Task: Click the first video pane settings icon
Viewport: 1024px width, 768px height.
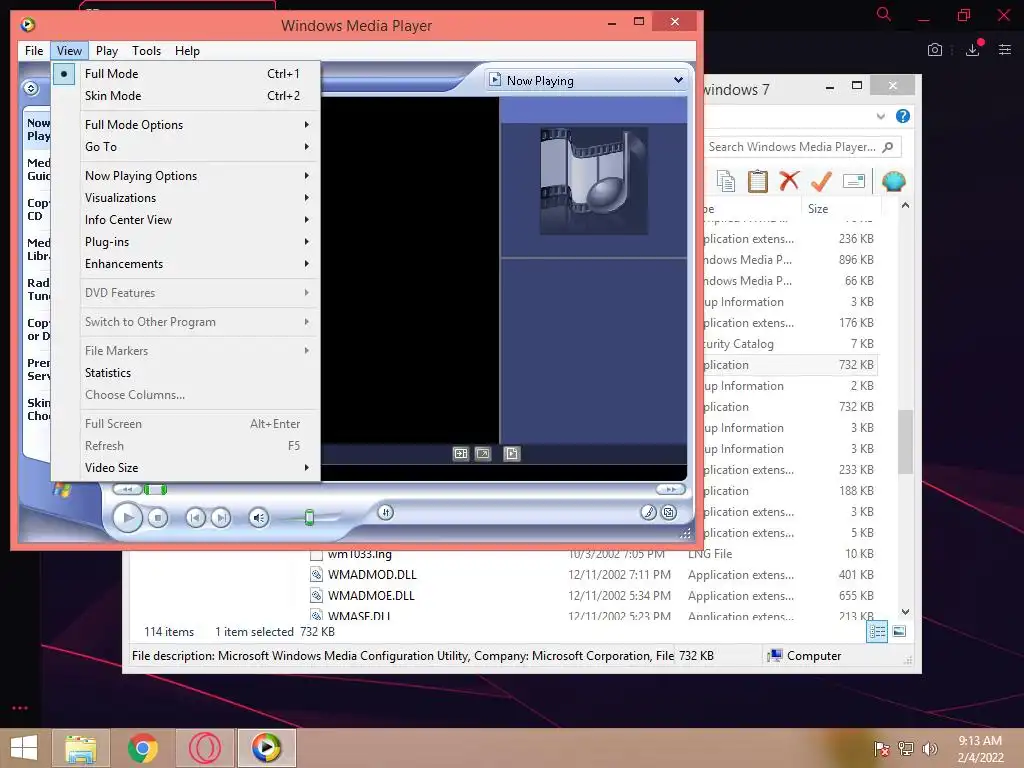Action: click(x=461, y=453)
